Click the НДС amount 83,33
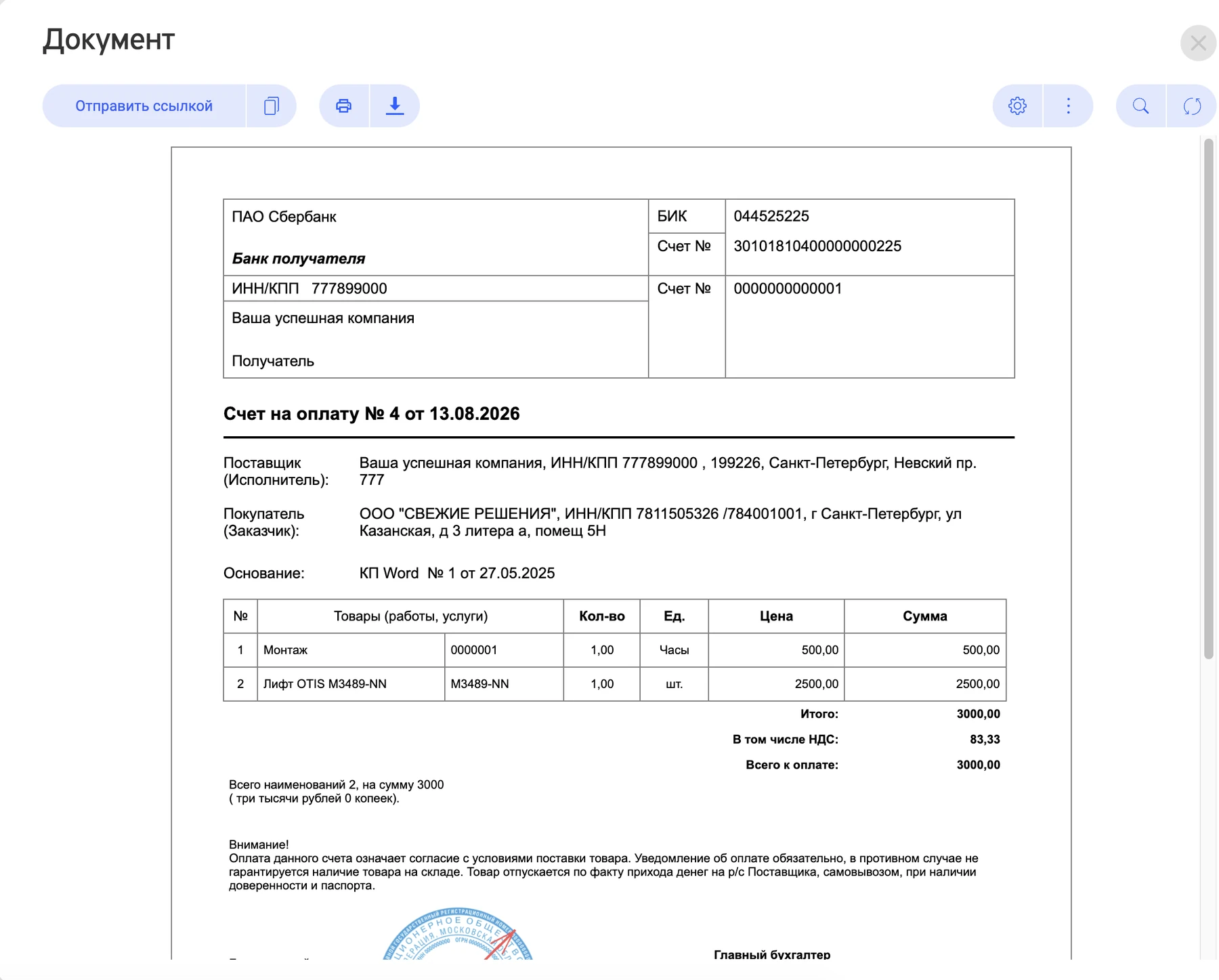 pos(985,740)
